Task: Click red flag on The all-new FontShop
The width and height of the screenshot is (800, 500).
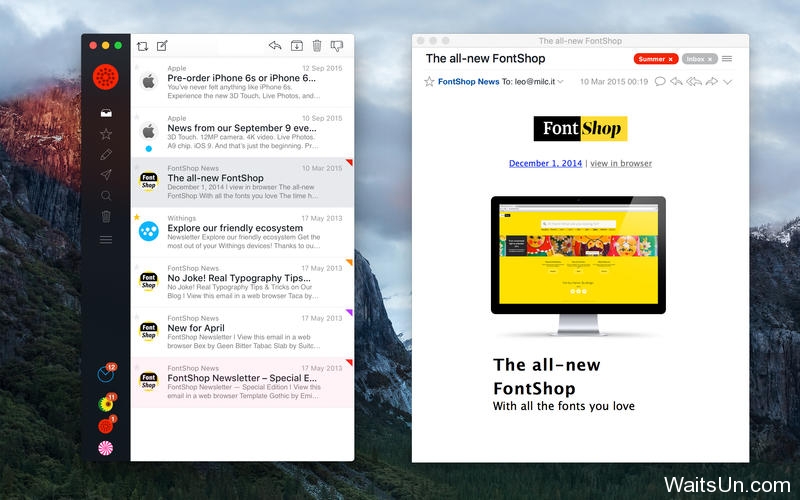Action: tap(349, 162)
